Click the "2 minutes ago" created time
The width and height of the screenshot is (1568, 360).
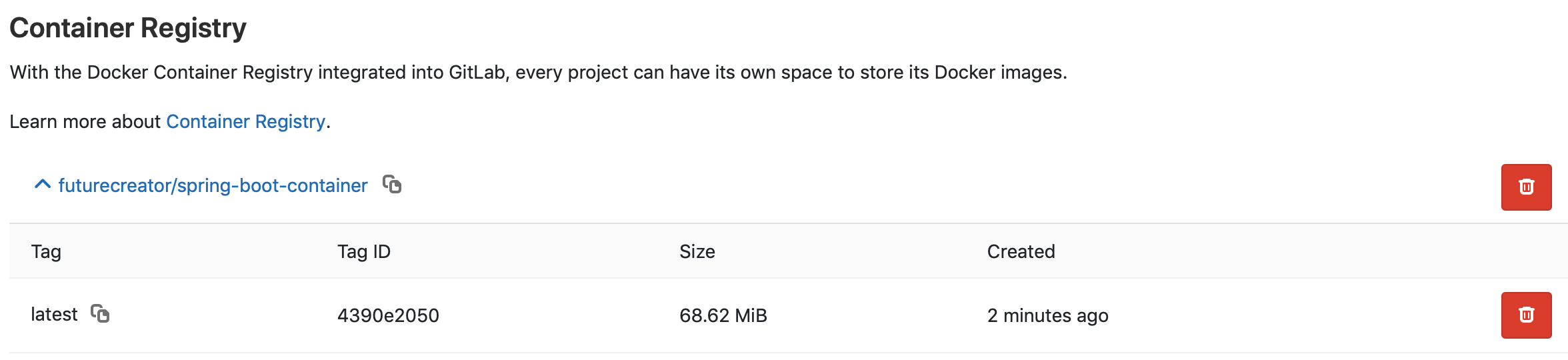[x=1047, y=315]
